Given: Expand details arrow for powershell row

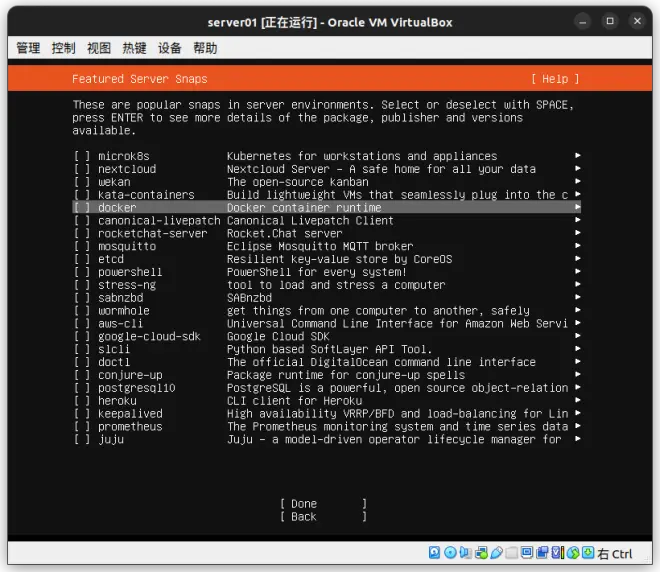Looking at the screenshot, I should tap(578, 271).
